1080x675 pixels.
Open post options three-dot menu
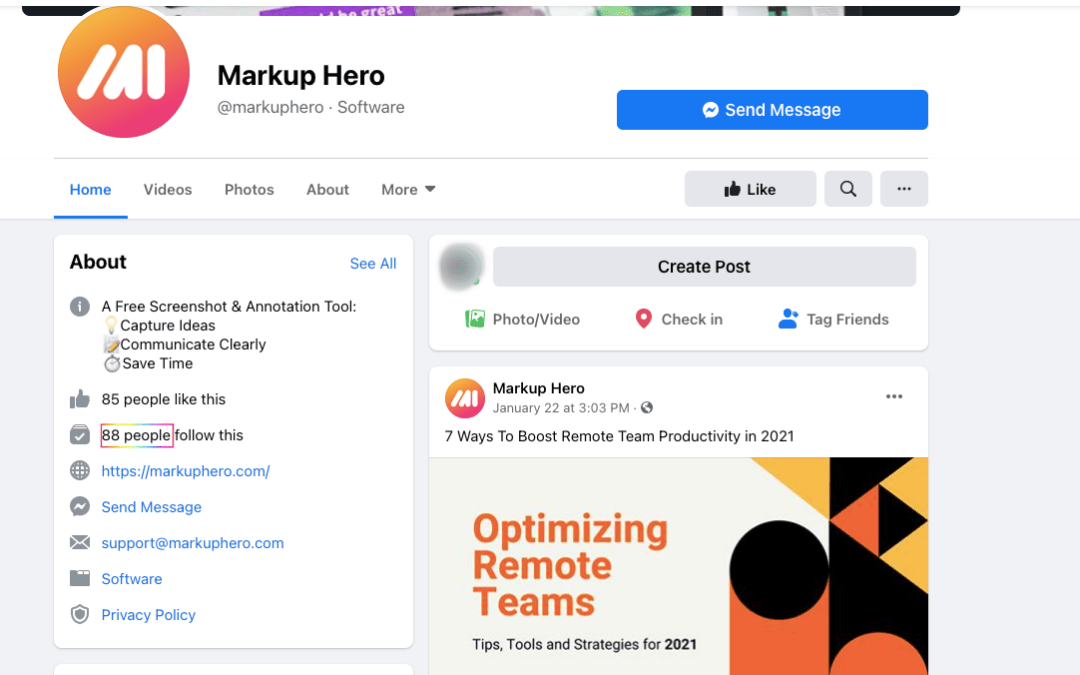[894, 397]
